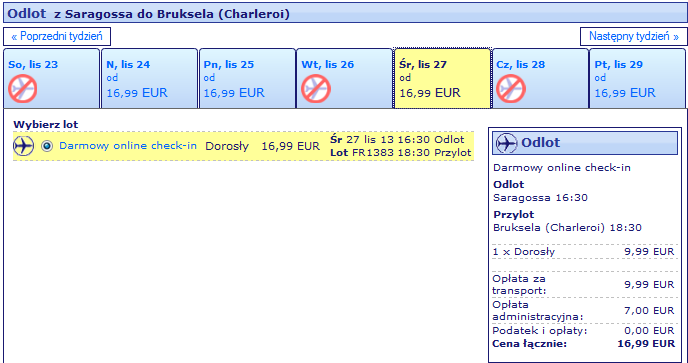Click 16,99 EUR price under Śr, lis 27
Screen dimensions: 688x363
(430, 93)
